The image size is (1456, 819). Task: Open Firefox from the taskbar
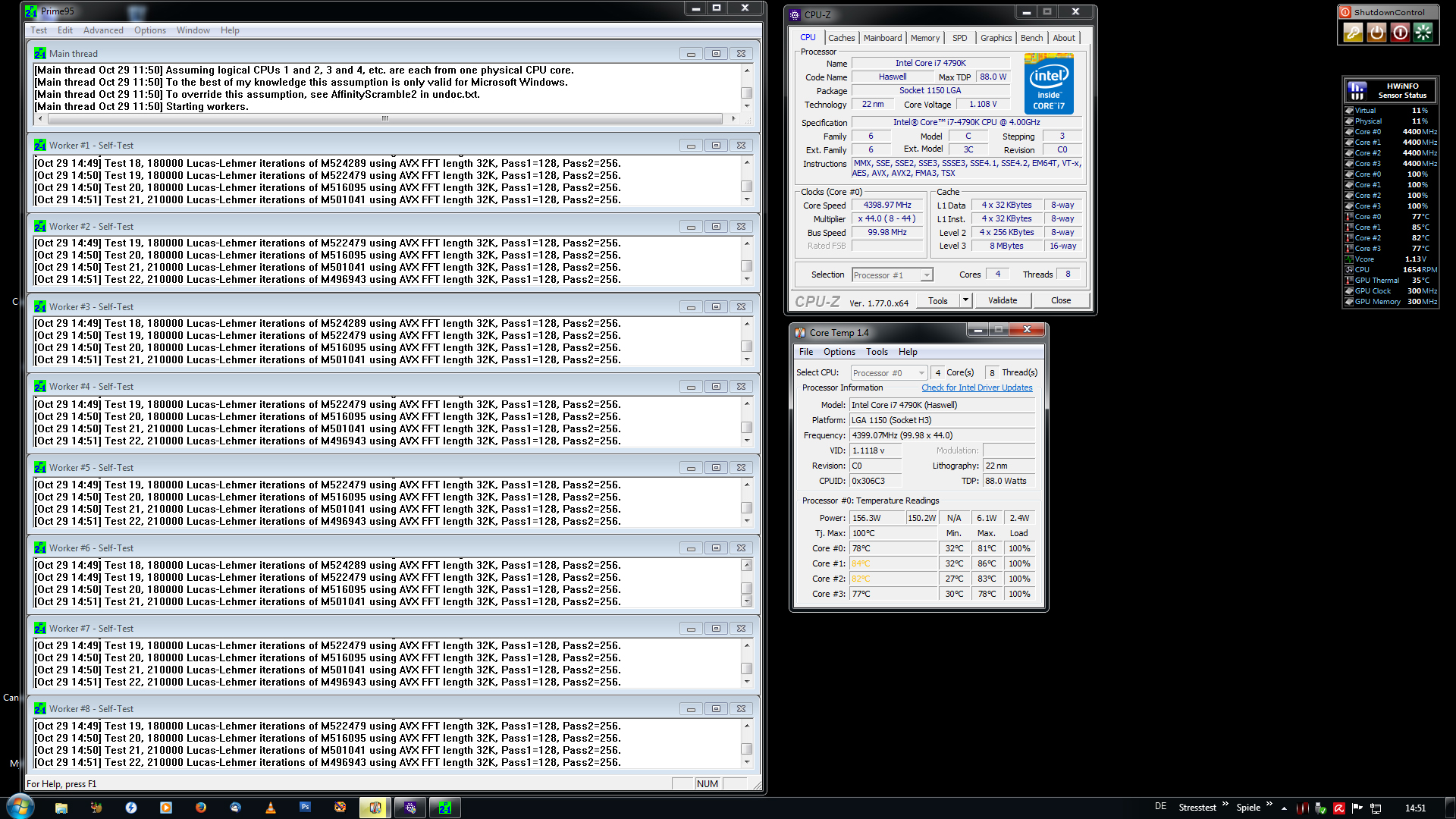(201, 808)
